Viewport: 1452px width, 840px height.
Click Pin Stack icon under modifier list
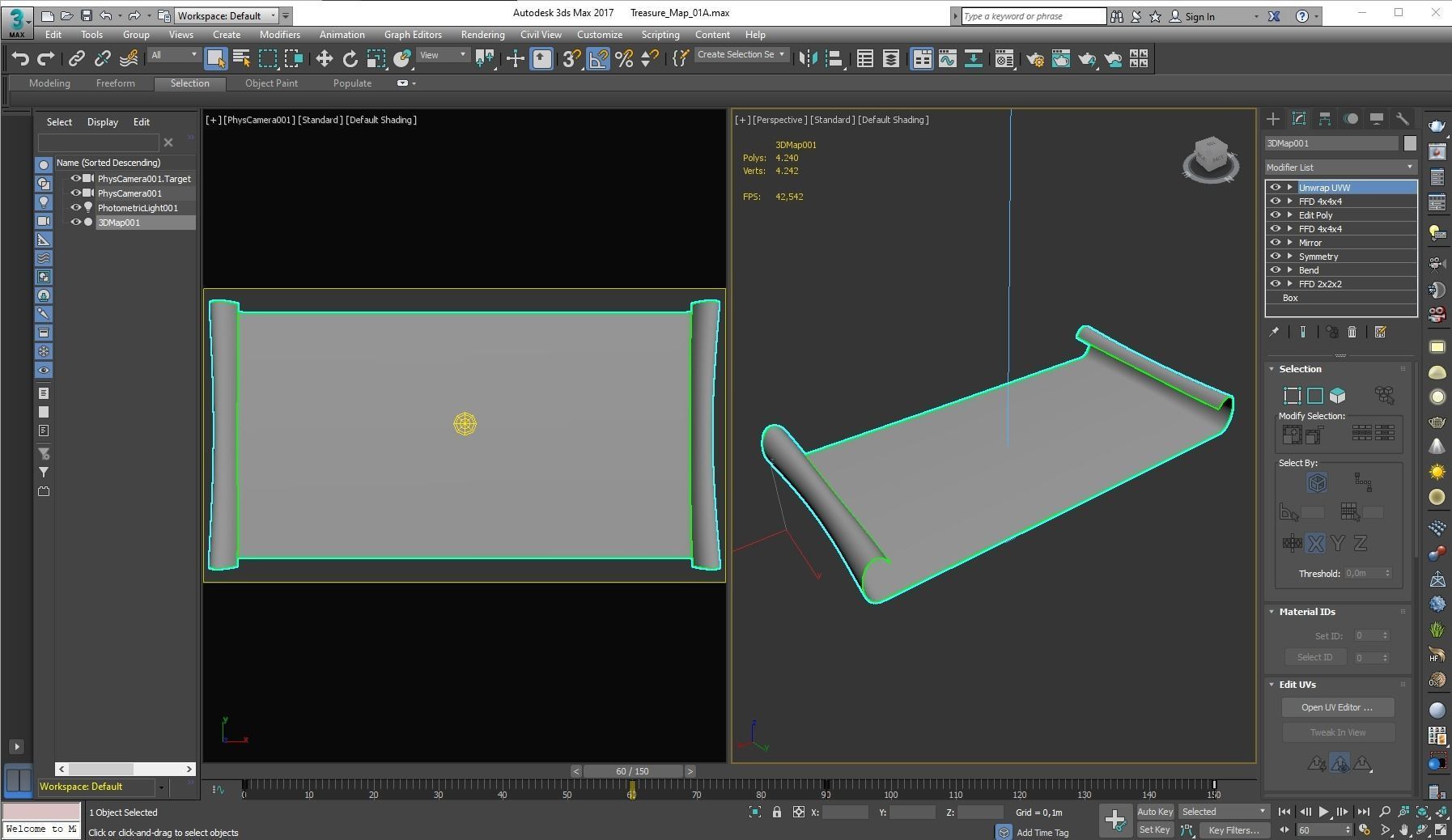pos(1275,332)
